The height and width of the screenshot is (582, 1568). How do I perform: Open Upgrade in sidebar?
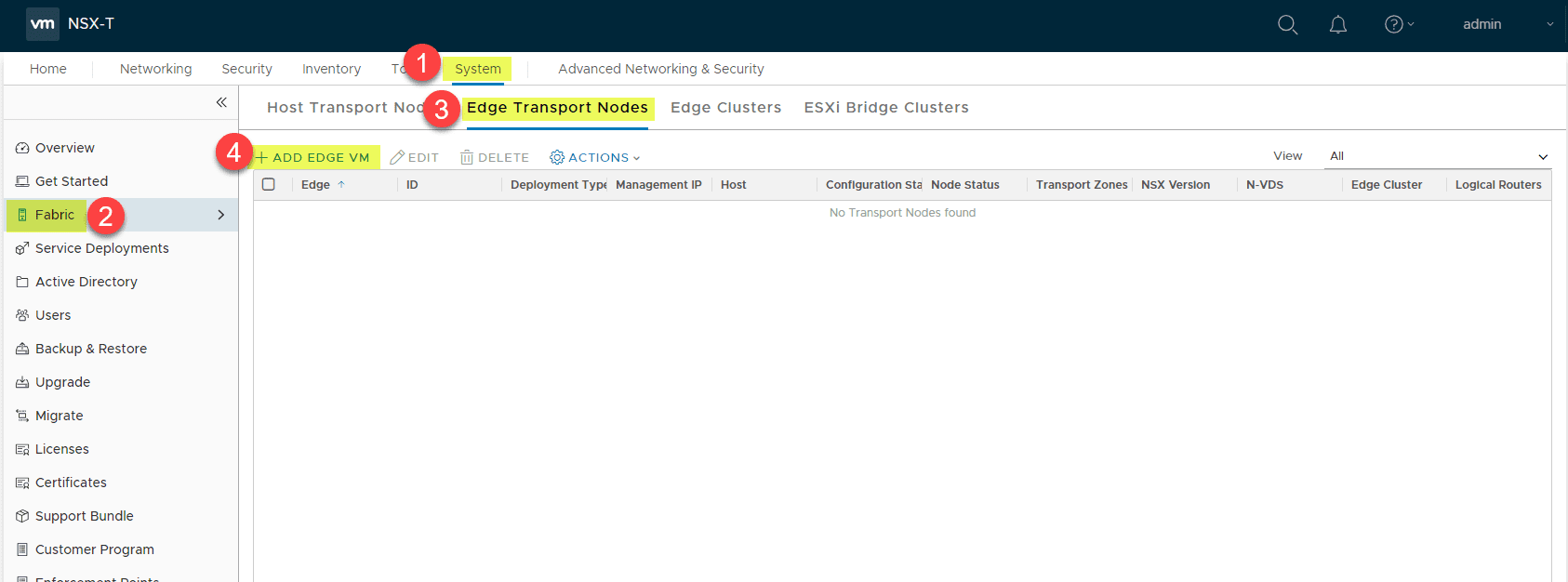coord(62,382)
